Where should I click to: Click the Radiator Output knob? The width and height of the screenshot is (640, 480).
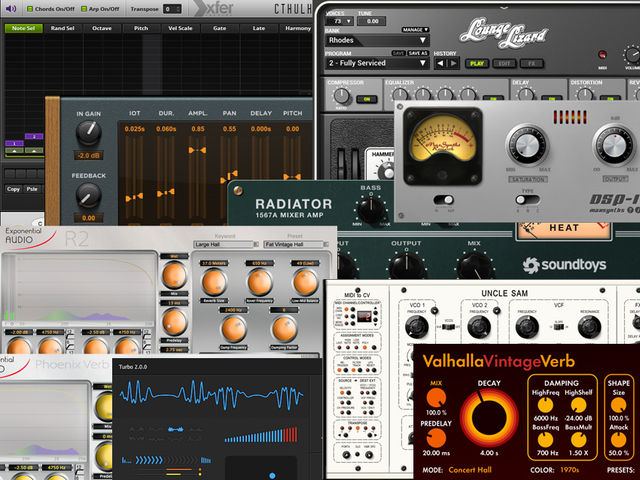[x=407, y=266]
